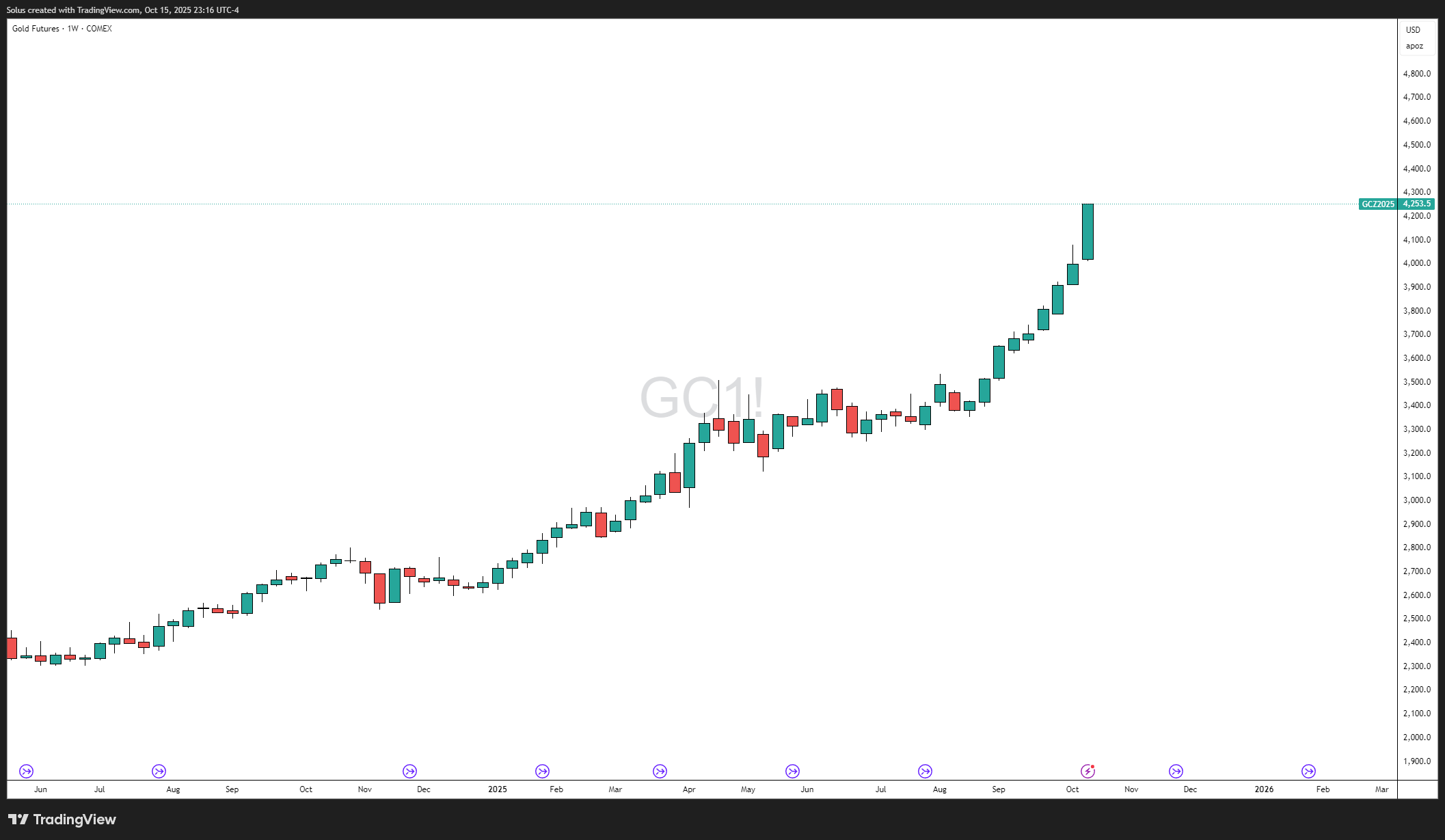Image resolution: width=1445 pixels, height=840 pixels.
Task: Click the Gold Futures symbol title
Action: pyautogui.click(x=36, y=29)
